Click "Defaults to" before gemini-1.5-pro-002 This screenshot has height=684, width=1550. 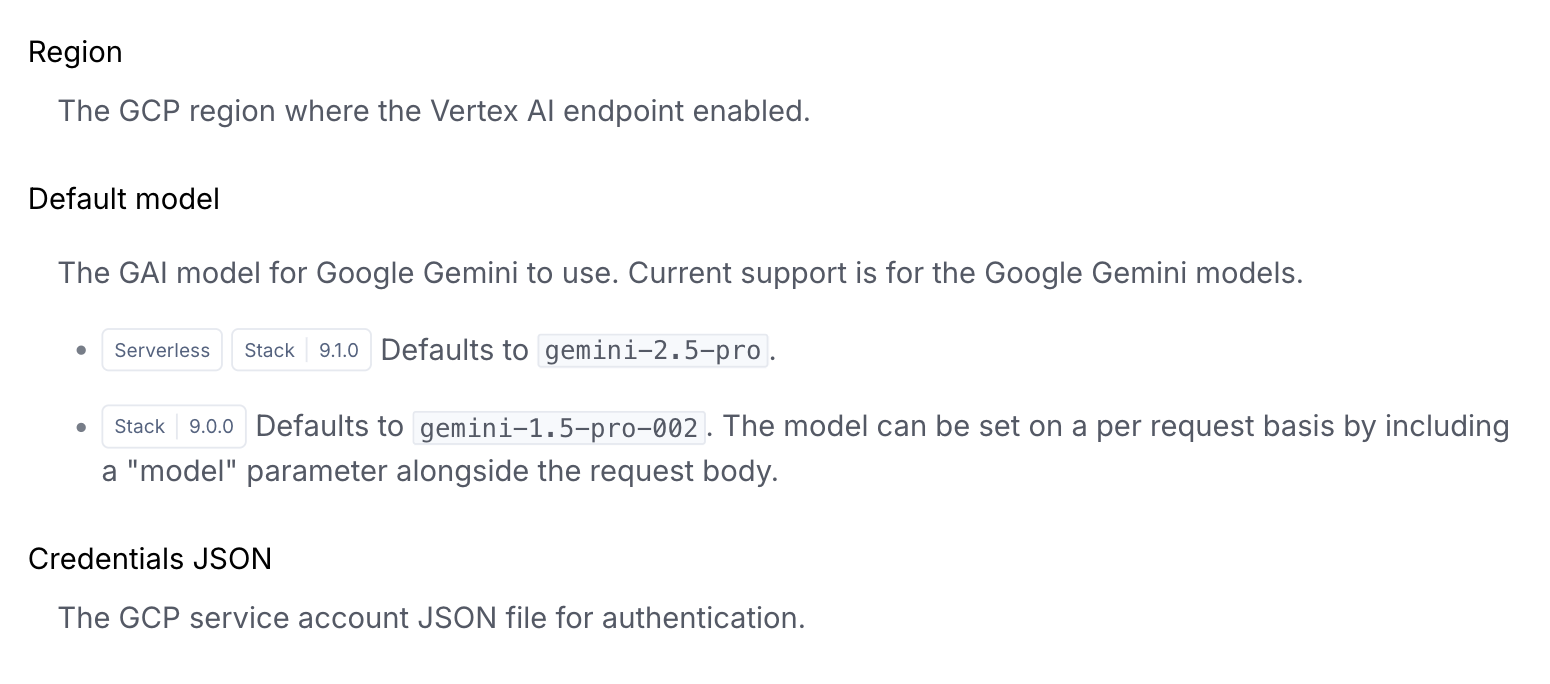pyautogui.click(x=330, y=427)
